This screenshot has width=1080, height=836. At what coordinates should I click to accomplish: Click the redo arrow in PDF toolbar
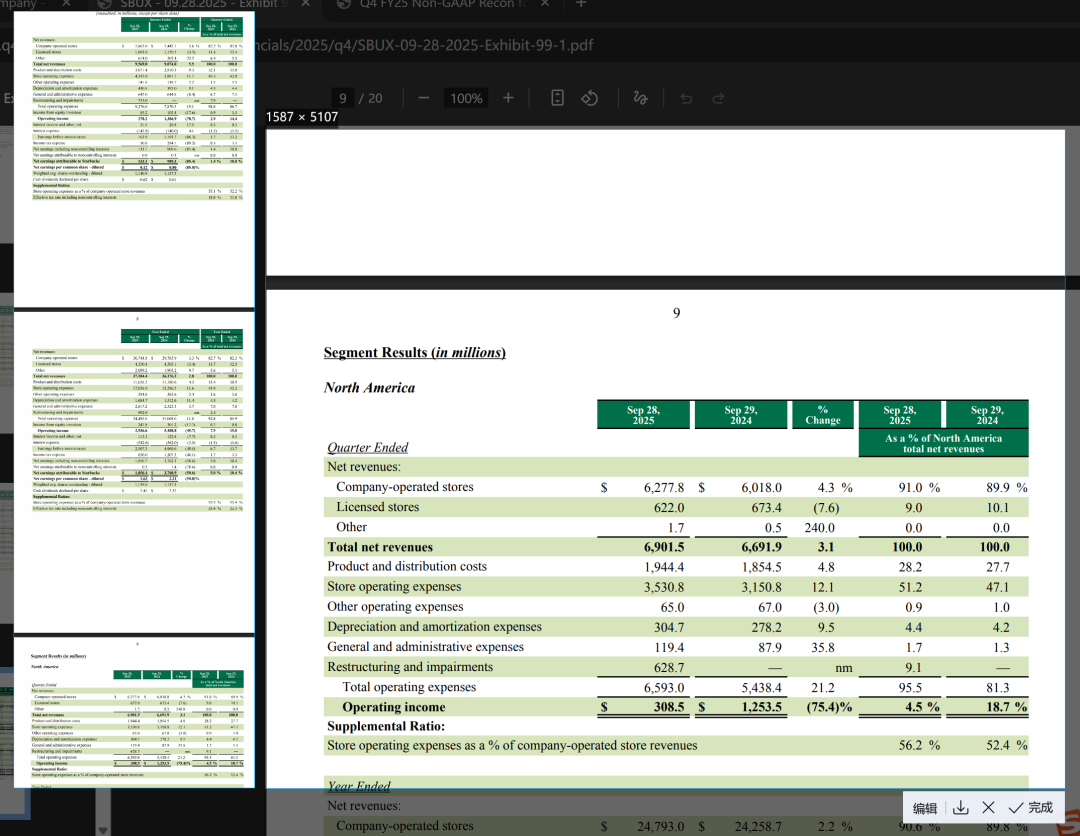(x=718, y=98)
